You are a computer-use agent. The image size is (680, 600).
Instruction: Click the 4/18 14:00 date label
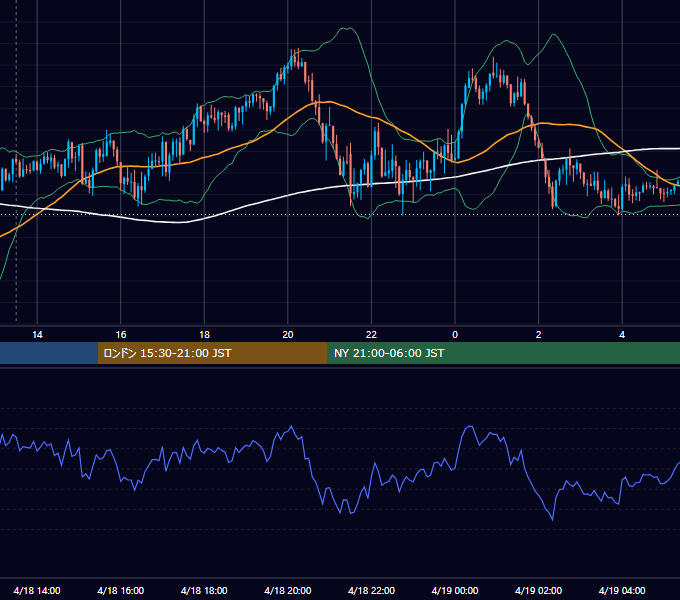click(x=37, y=590)
